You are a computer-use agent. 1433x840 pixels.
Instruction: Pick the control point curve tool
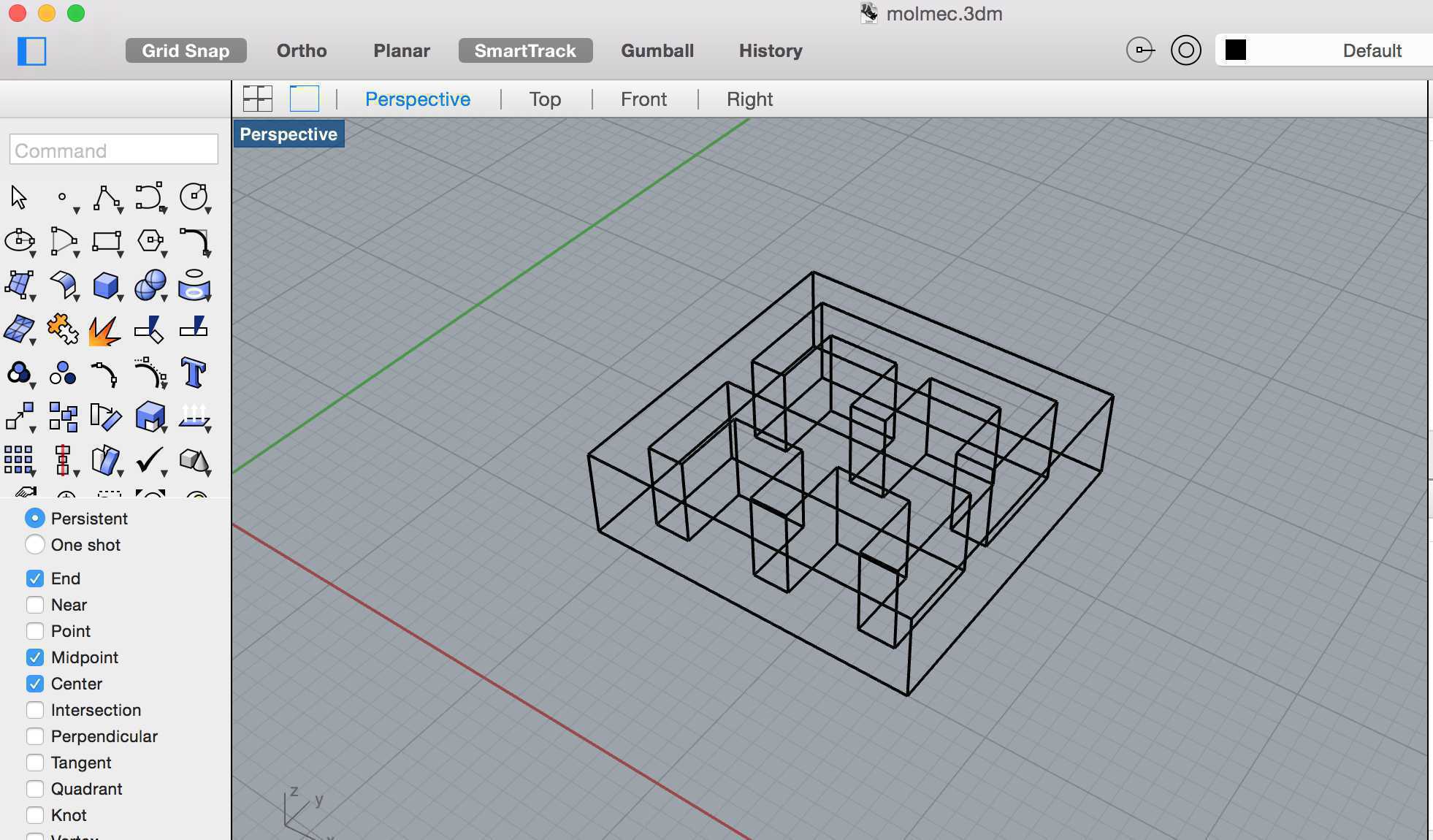[150, 197]
